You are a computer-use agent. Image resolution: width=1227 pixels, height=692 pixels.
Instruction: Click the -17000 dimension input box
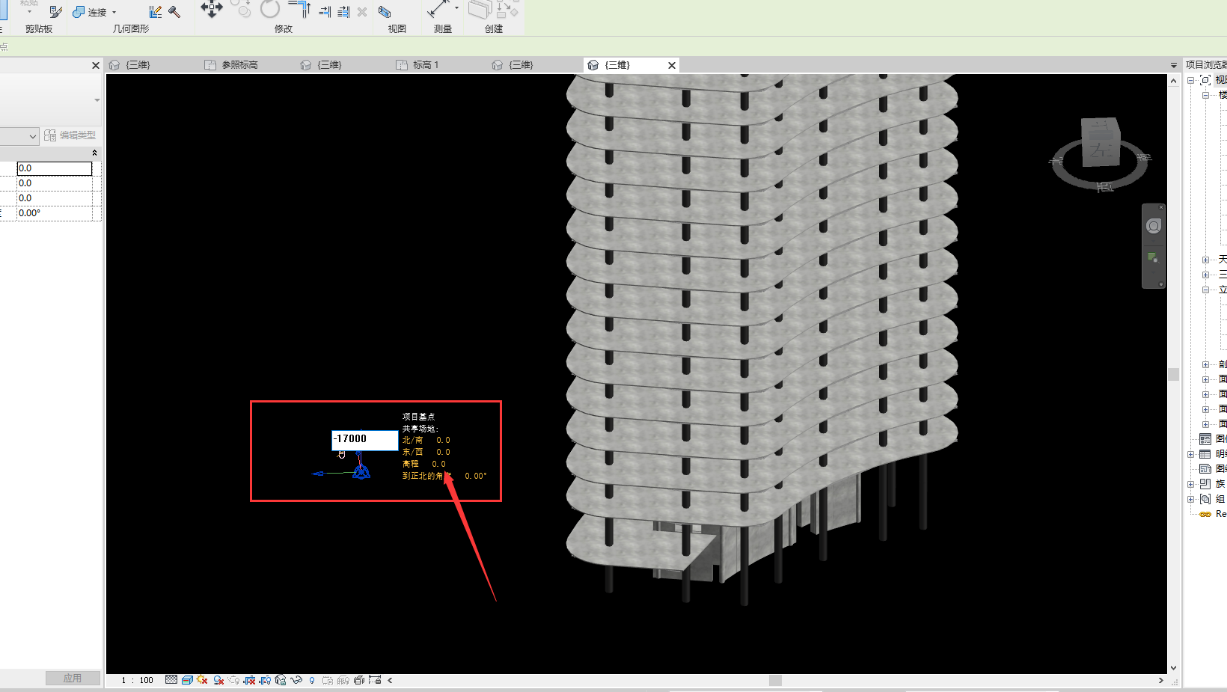365,439
